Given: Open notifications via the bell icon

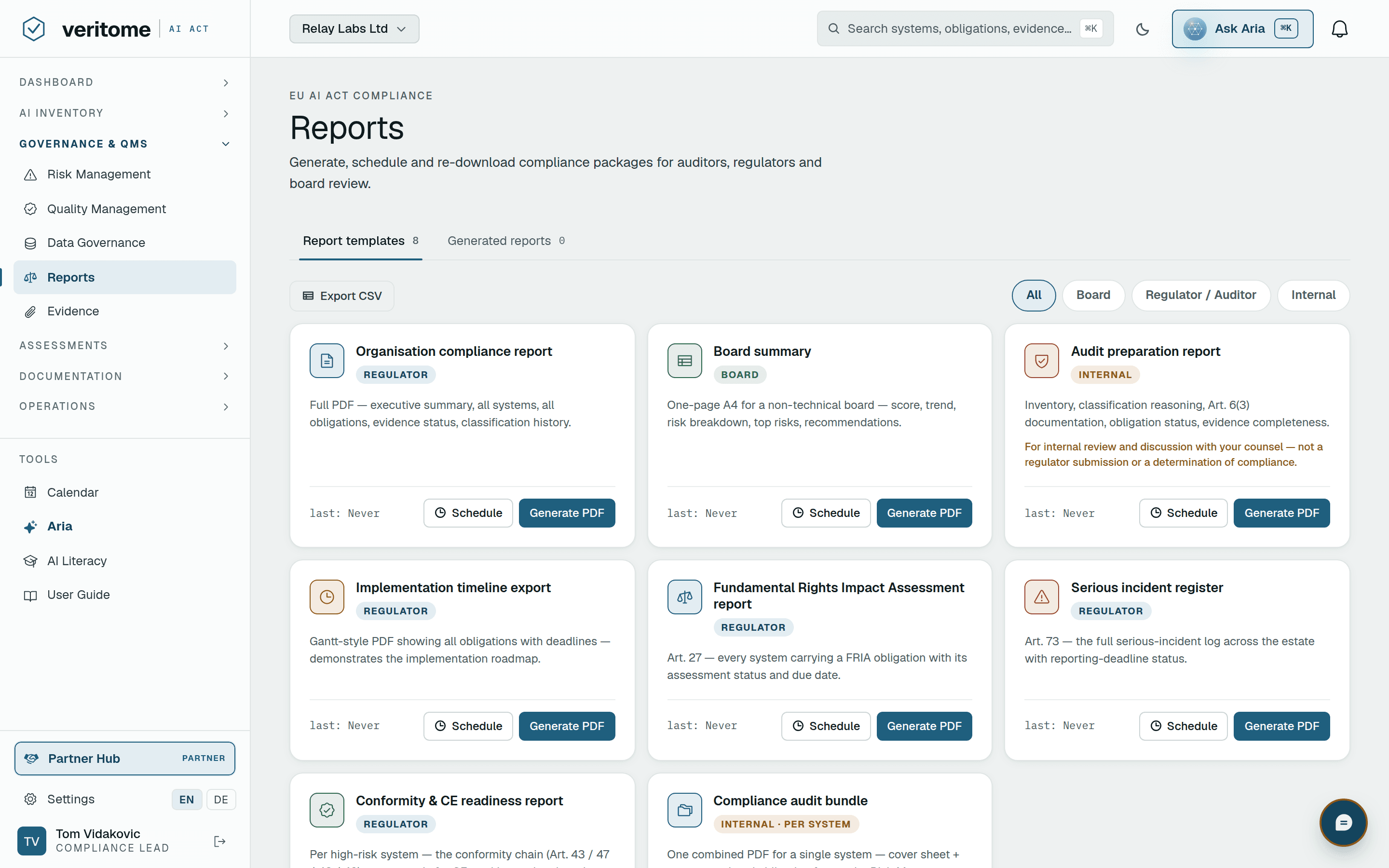Looking at the screenshot, I should click(x=1339, y=29).
